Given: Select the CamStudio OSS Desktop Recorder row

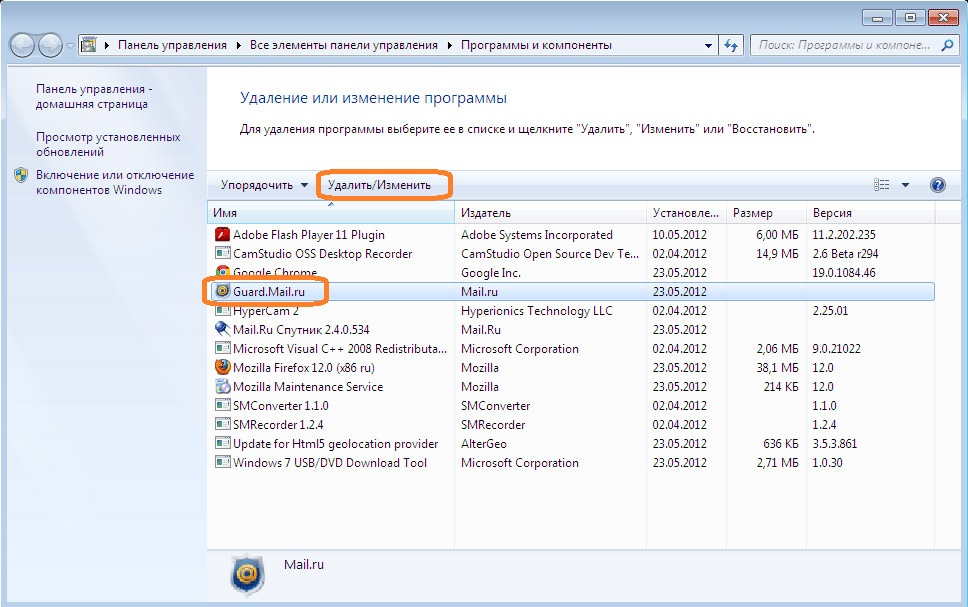Looking at the screenshot, I should coord(322,254).
